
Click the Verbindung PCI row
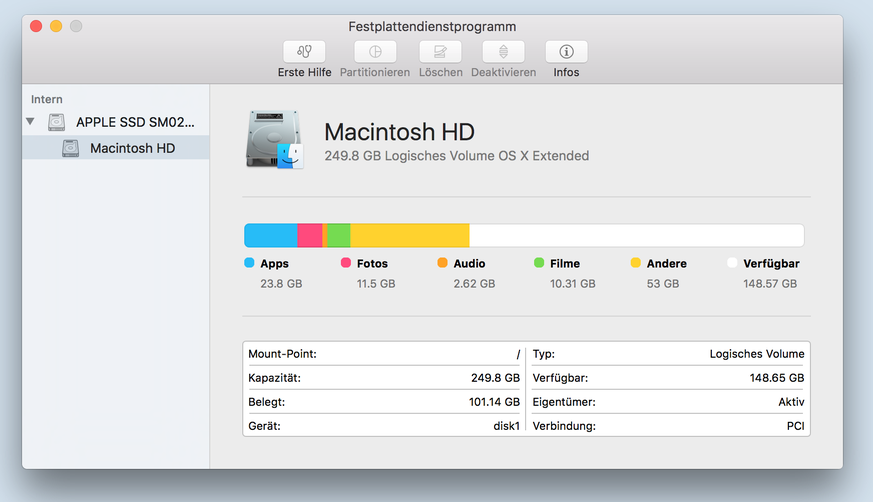click(x=667, y=426)
